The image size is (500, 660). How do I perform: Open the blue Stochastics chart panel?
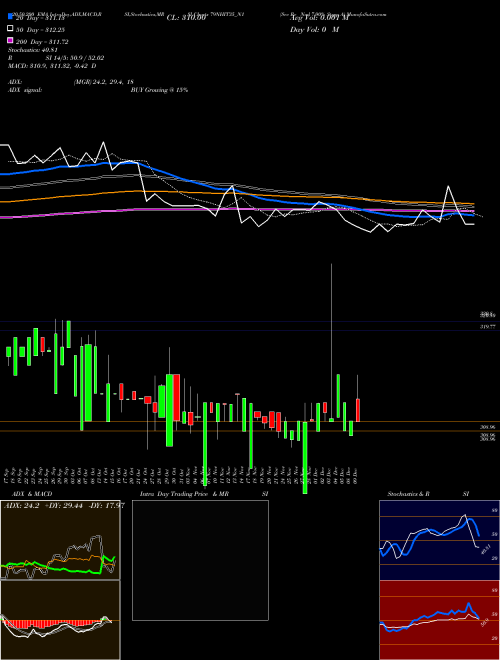coord(439,540)
